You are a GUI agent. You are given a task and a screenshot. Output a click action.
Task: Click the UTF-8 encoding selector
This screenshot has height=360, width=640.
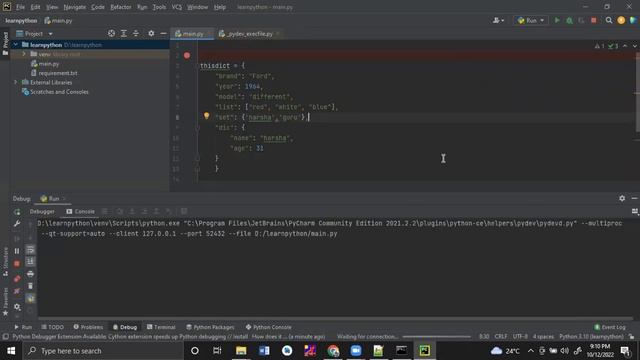[520, 336]
